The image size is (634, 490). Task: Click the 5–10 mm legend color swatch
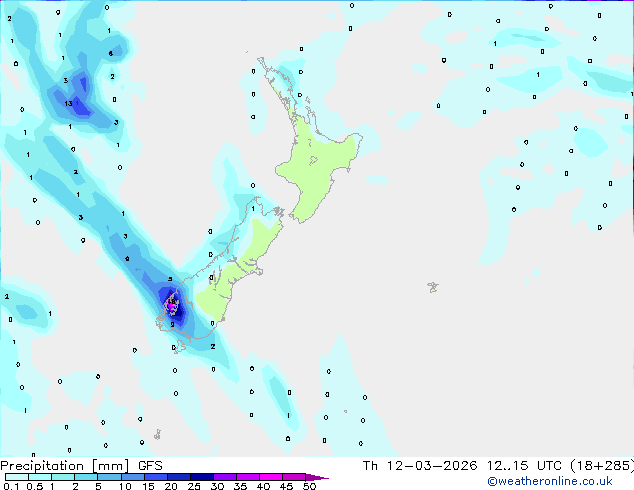point(109,477)
